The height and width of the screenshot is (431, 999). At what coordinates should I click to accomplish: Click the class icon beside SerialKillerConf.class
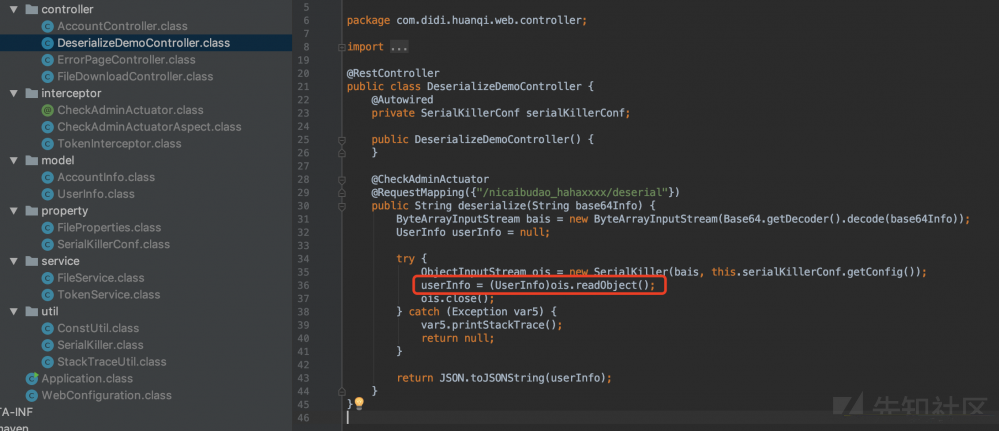(47, 244)
